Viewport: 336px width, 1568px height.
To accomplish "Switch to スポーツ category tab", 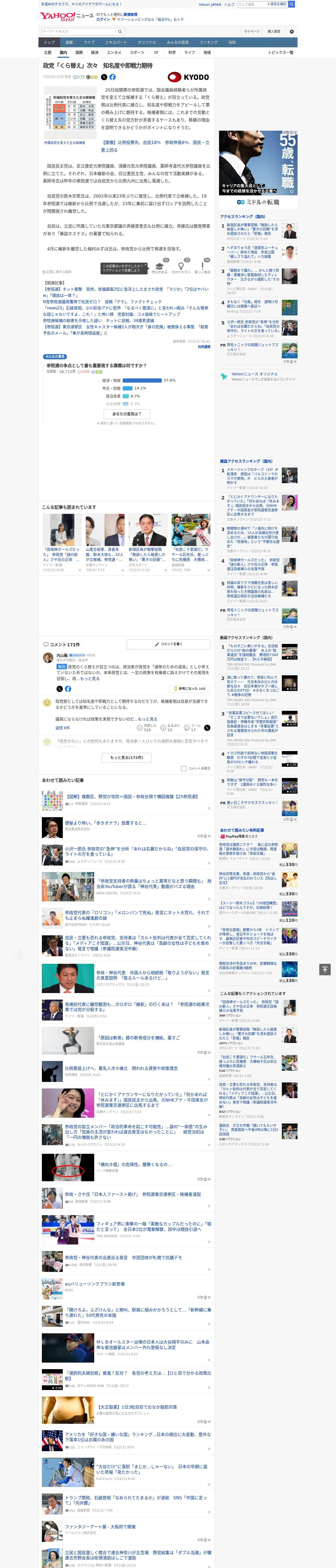I will [x=137, y=52].
